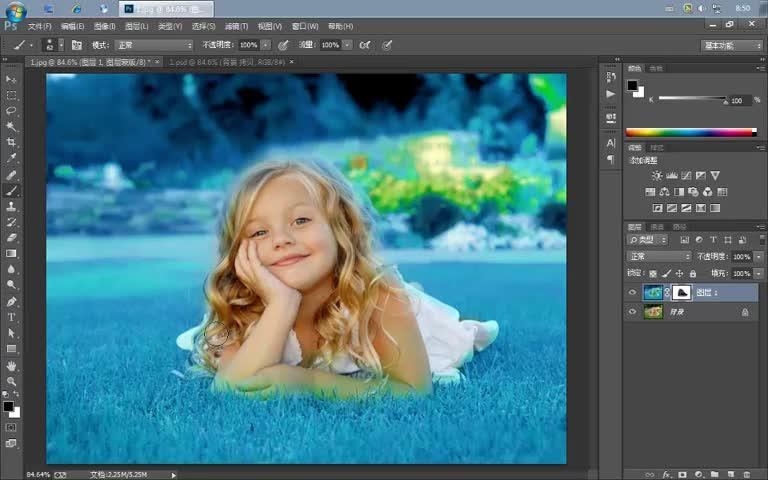Viewport: 768px width, 480px height.
Task: Open the layer filter type dropdown
Action: click(x=647, y=240)
